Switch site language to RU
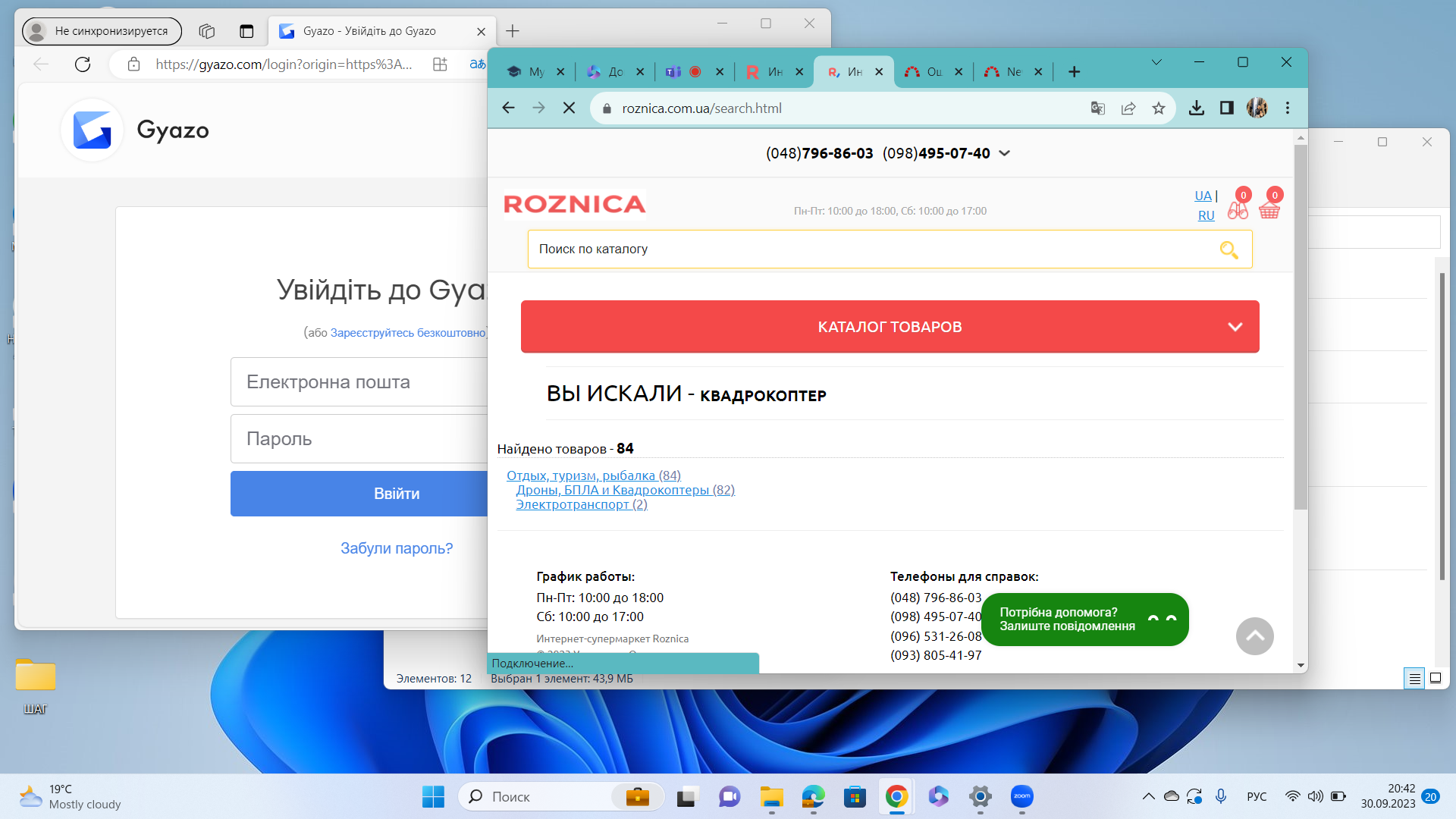Screen dimensions: 1456x819 1206,215
